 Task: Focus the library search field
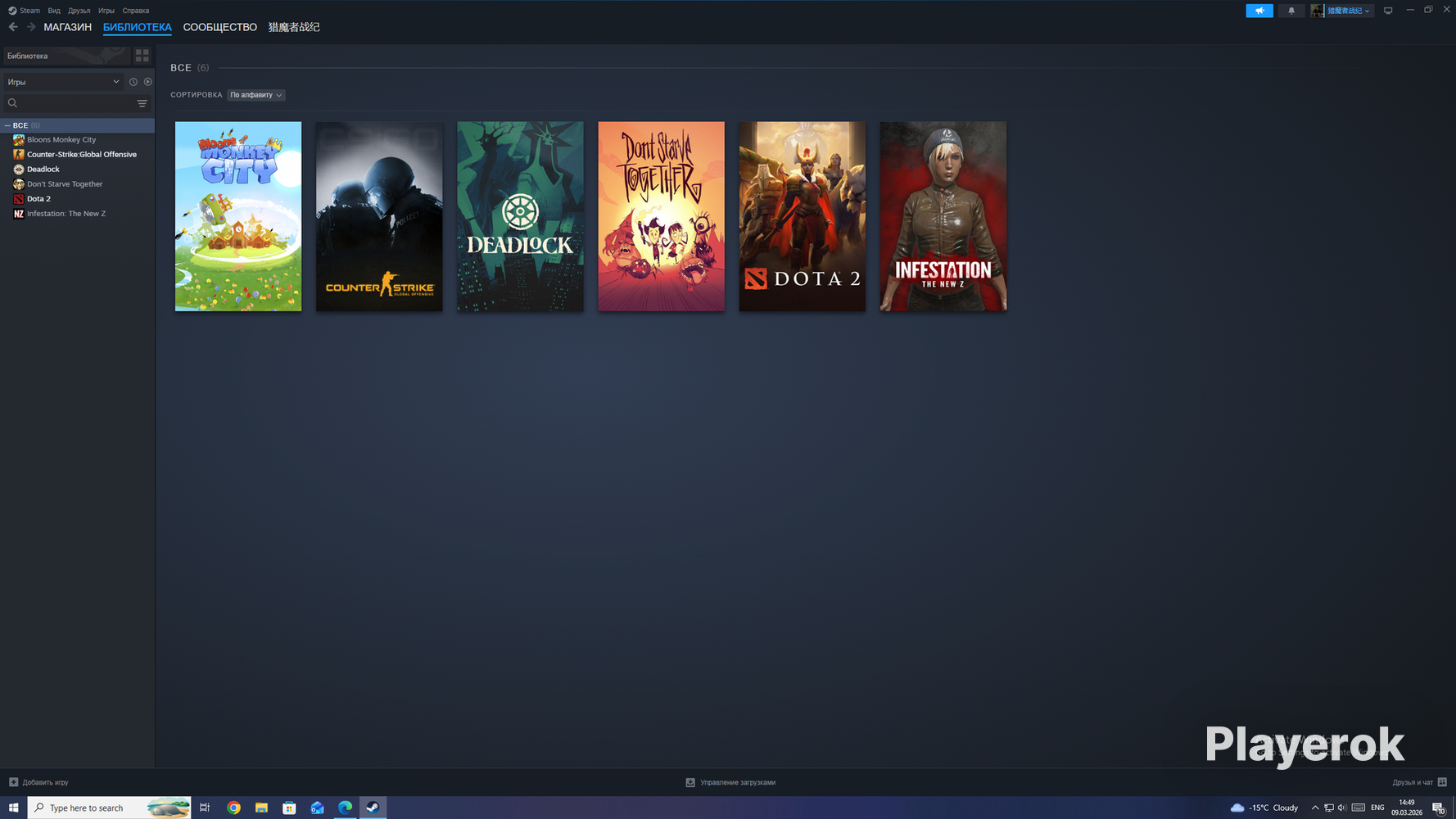pyautogui.click(x=67, y=103)
